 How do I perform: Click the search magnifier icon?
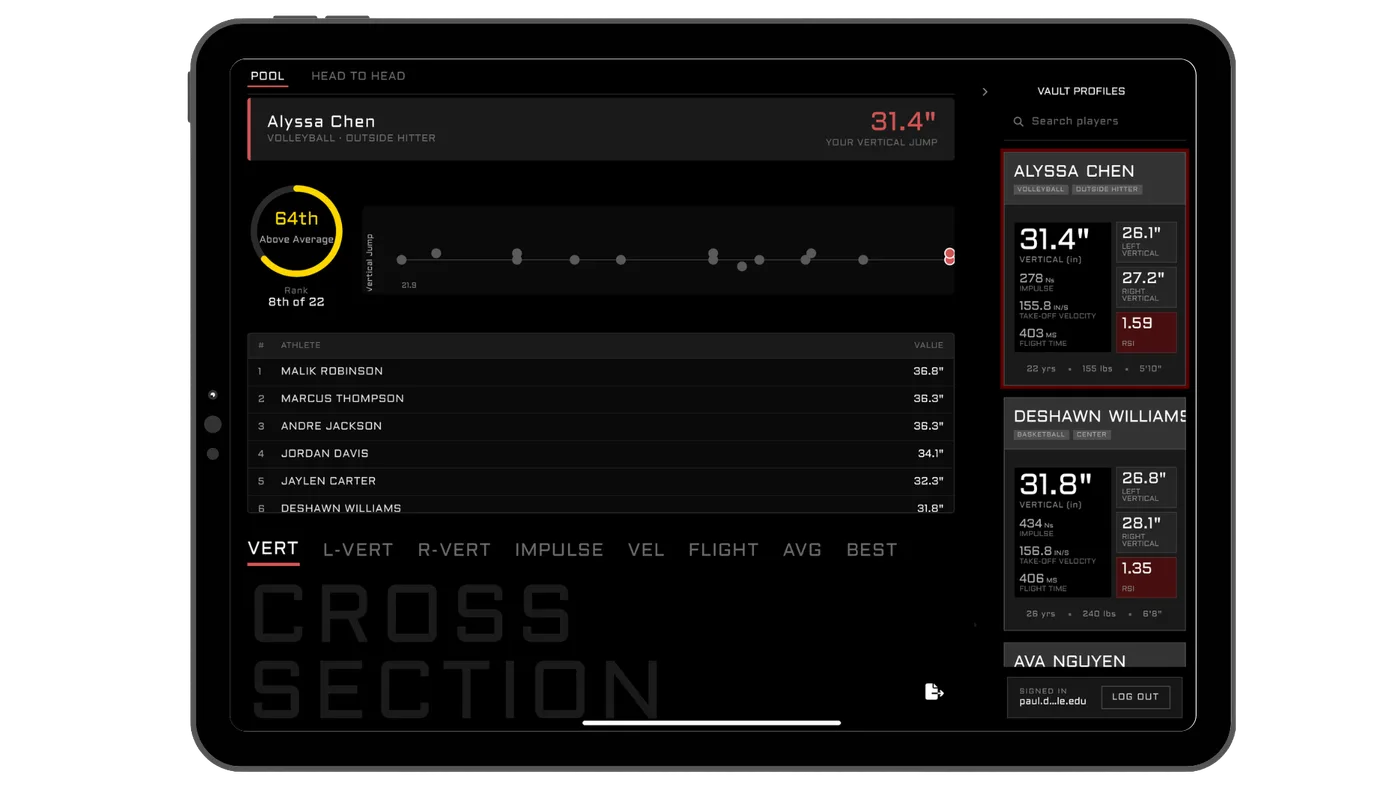pyautogui.click(x=1018, y=122)
